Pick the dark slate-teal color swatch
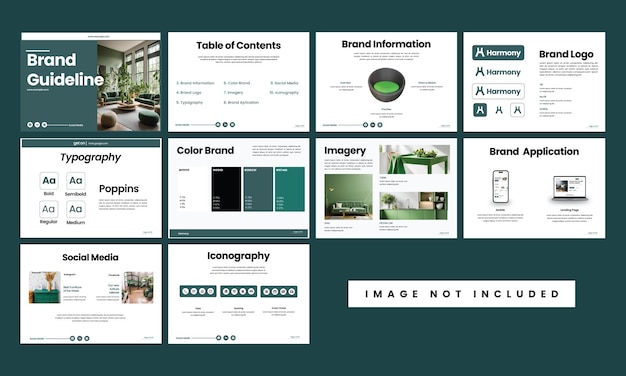 [258, 189]
